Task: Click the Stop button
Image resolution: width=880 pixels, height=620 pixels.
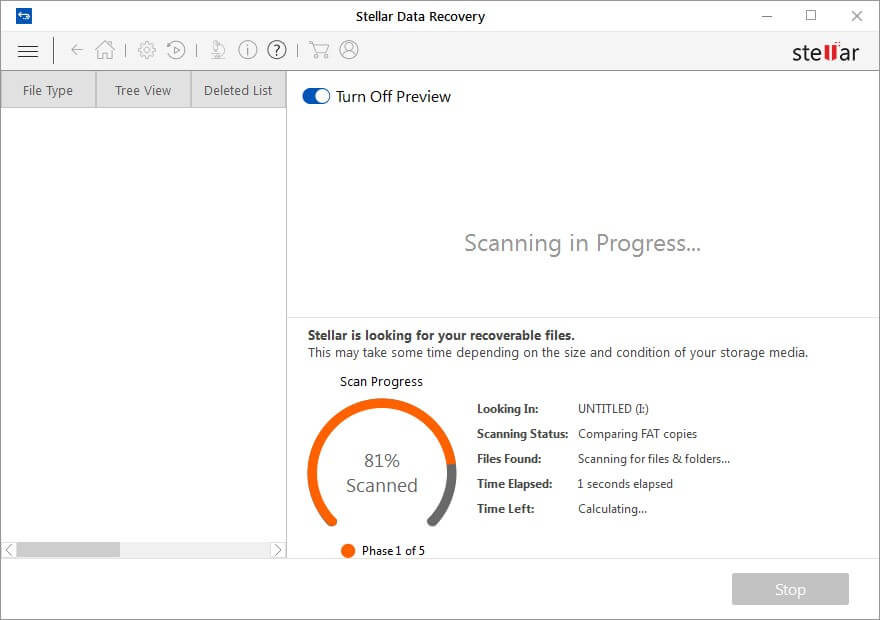Action: pyautogui.click(x=790, y=589)
